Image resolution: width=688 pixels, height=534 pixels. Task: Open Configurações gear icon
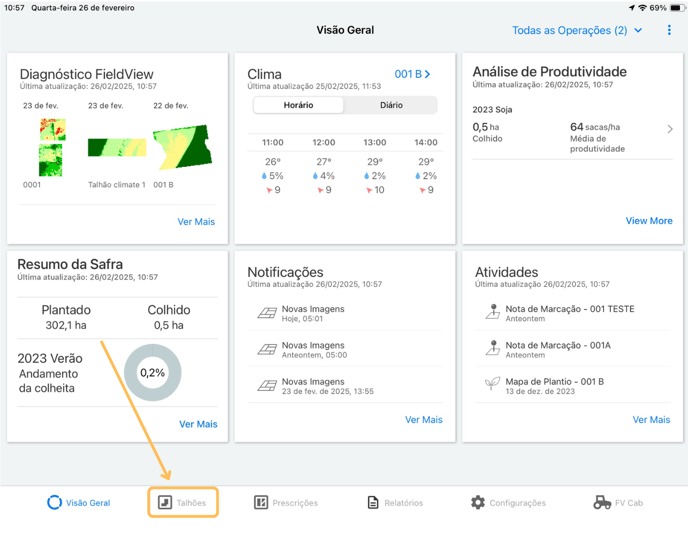478,502
